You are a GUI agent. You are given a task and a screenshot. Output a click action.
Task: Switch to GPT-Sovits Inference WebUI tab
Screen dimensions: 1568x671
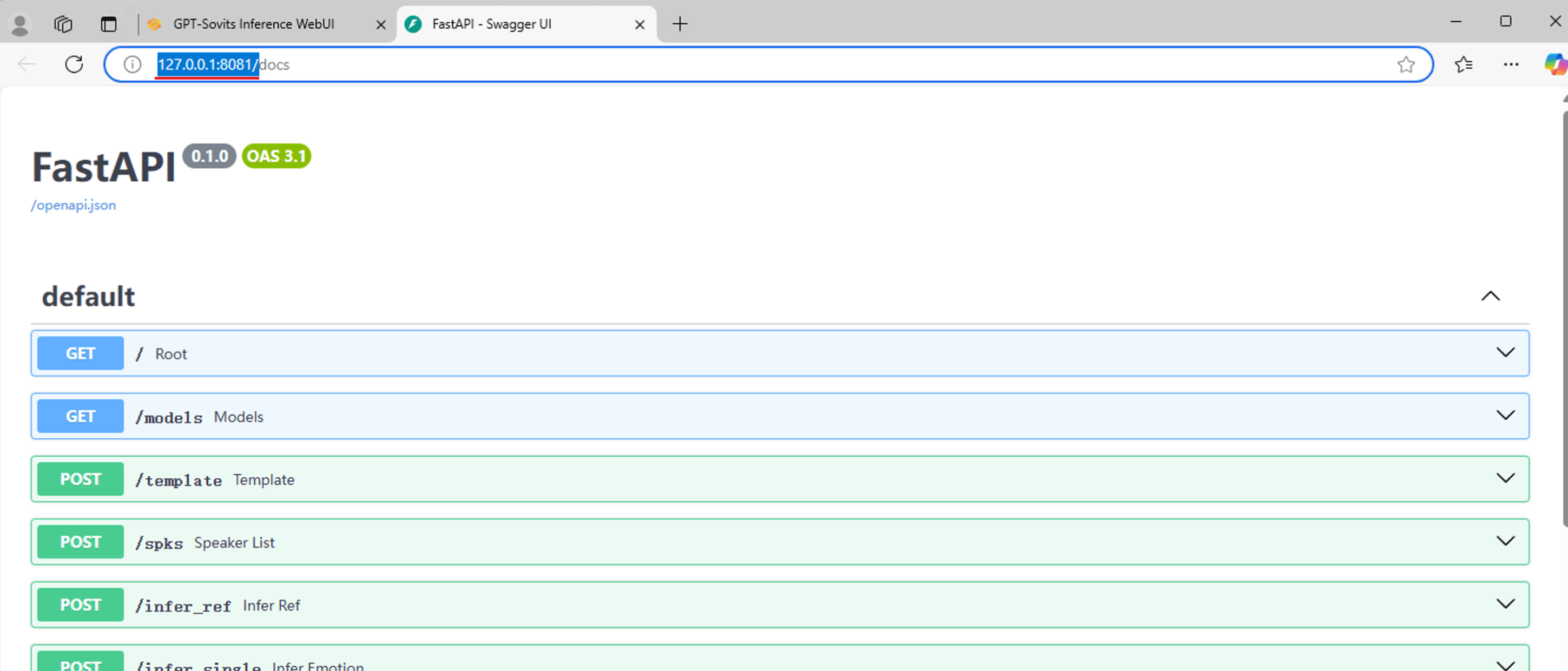point(254,24)
